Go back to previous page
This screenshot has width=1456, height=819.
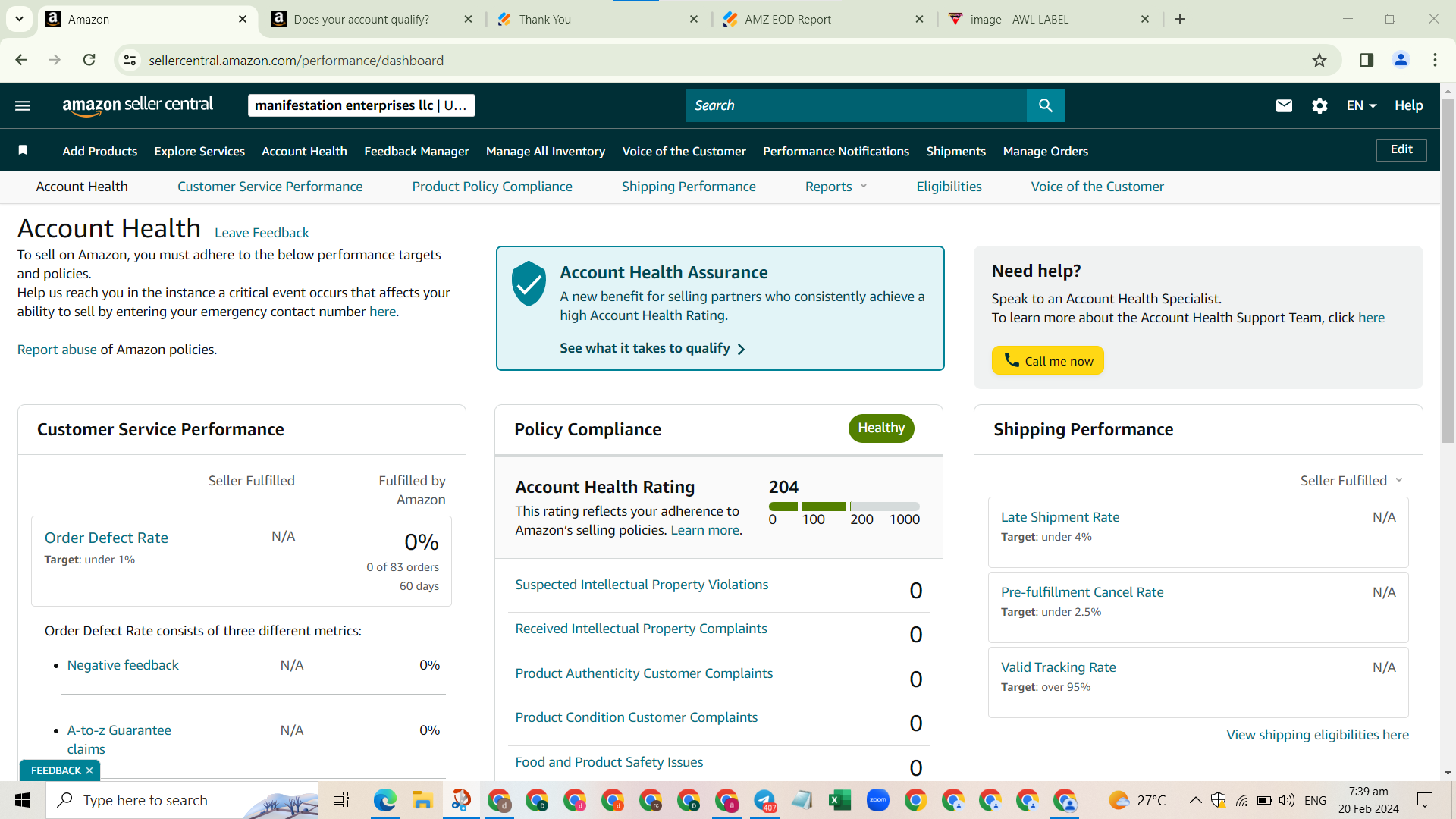(21, 60)
